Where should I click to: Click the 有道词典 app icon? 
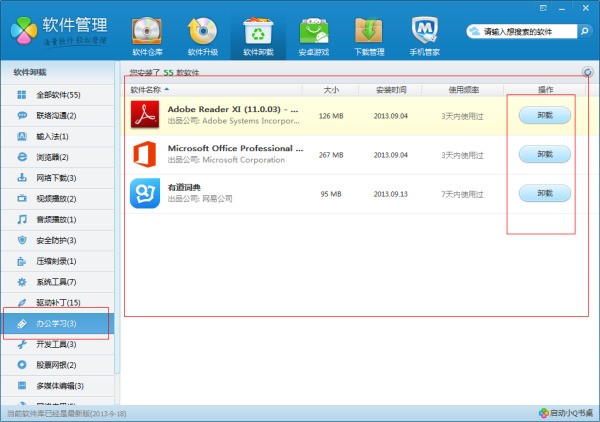(x=146, y=192)
